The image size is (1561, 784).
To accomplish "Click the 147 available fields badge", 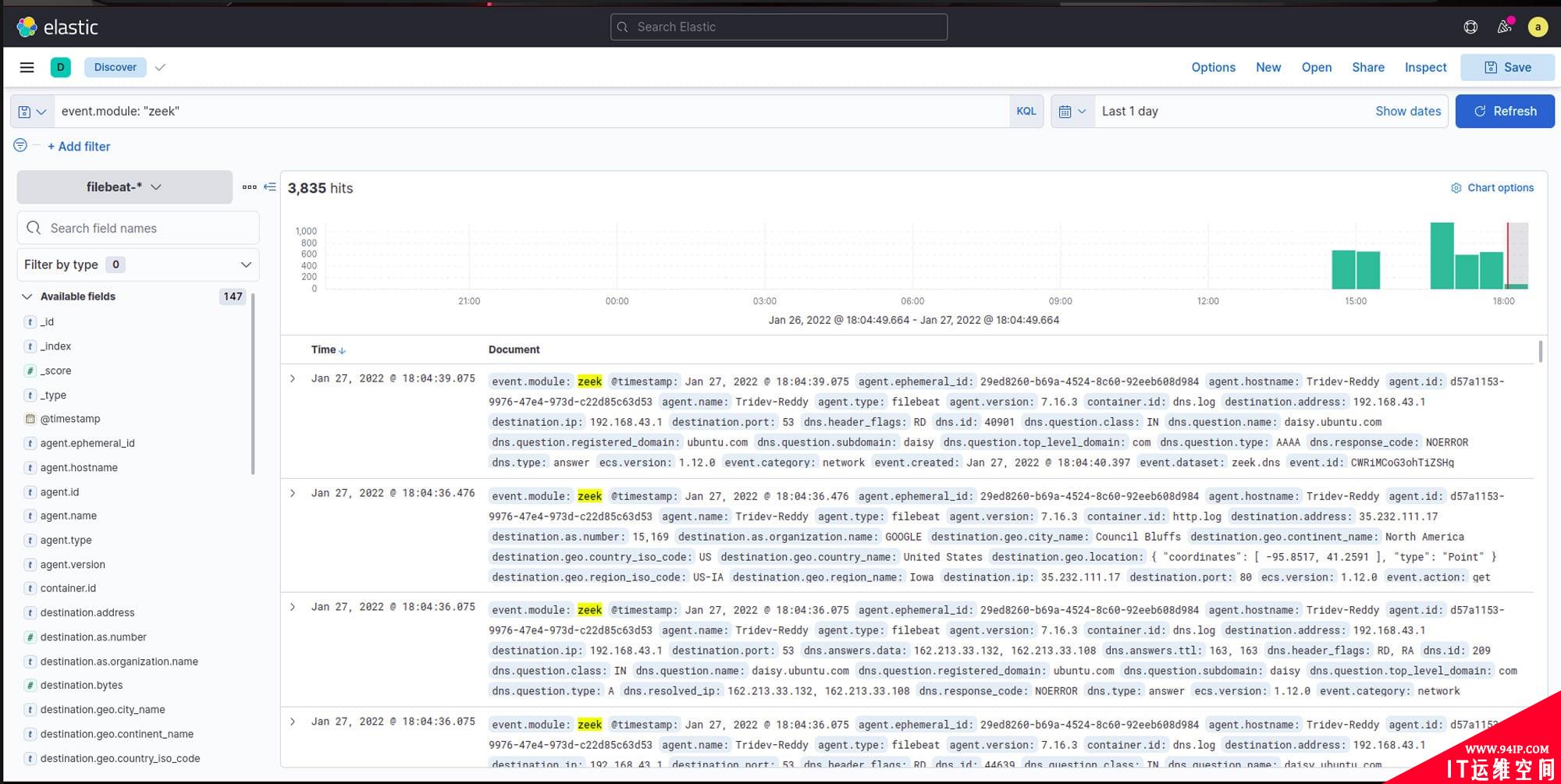I will [x=233, y=296].
